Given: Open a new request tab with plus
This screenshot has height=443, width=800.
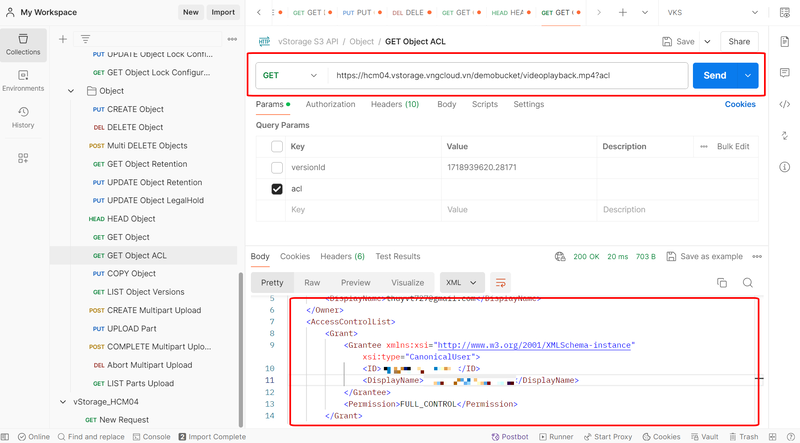Looking at the screenshot, I should pyautogui.click(x=622, y=13).
